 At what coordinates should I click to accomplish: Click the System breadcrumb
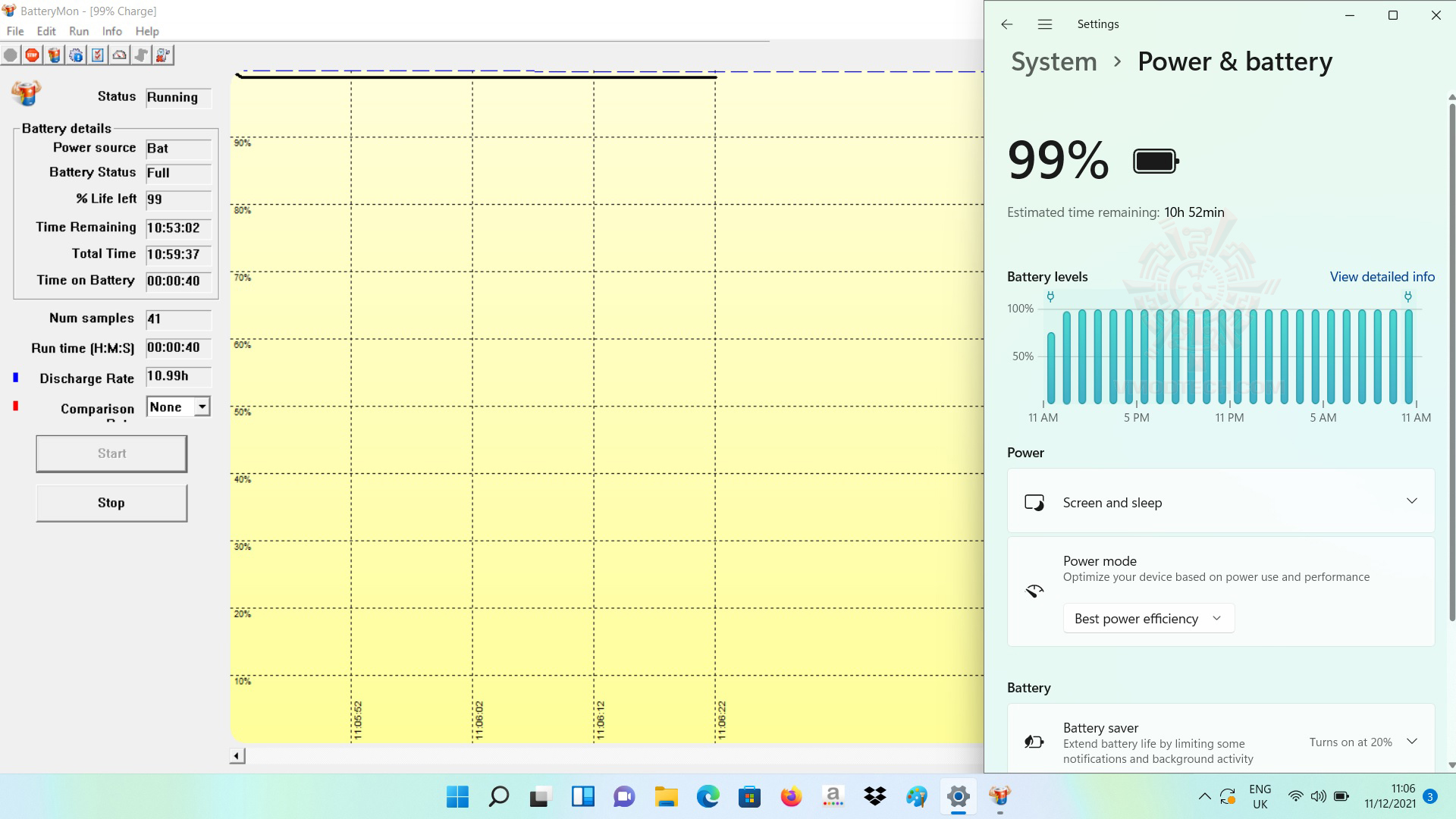[1053, 61]
